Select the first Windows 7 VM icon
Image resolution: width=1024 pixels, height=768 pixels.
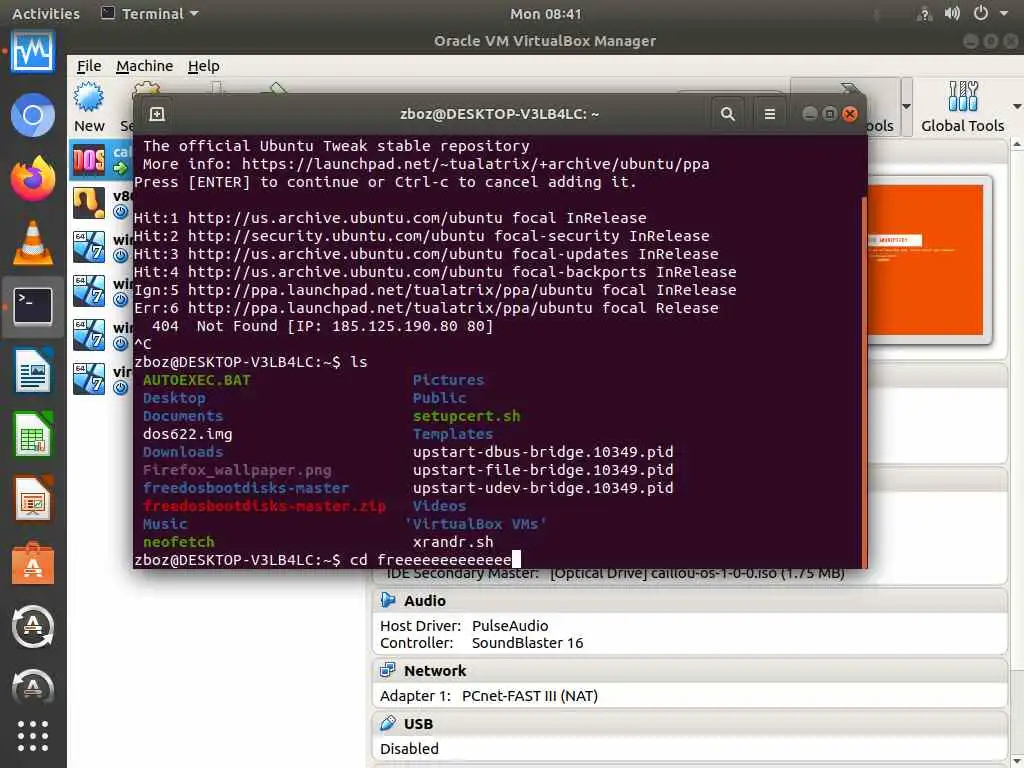(89, 247)
